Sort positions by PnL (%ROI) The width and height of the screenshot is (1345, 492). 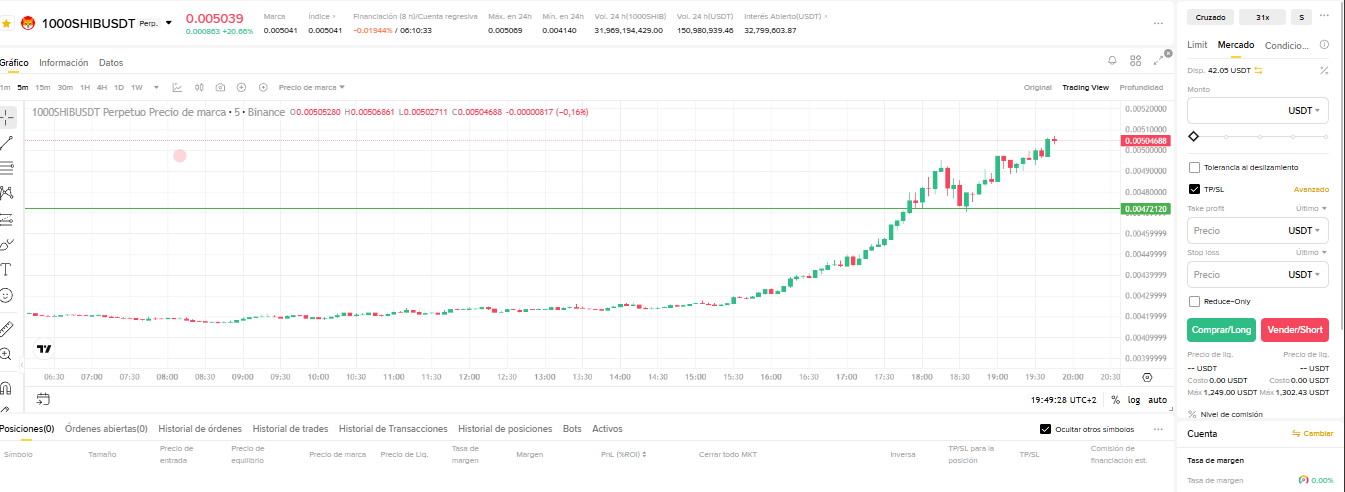point(623,454)
